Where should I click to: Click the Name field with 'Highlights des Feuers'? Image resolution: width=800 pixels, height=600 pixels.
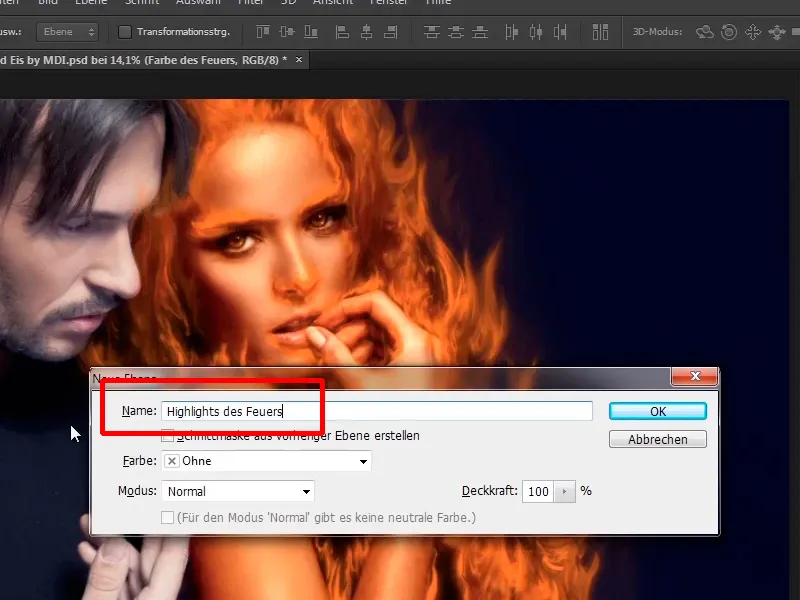(377, 411)
